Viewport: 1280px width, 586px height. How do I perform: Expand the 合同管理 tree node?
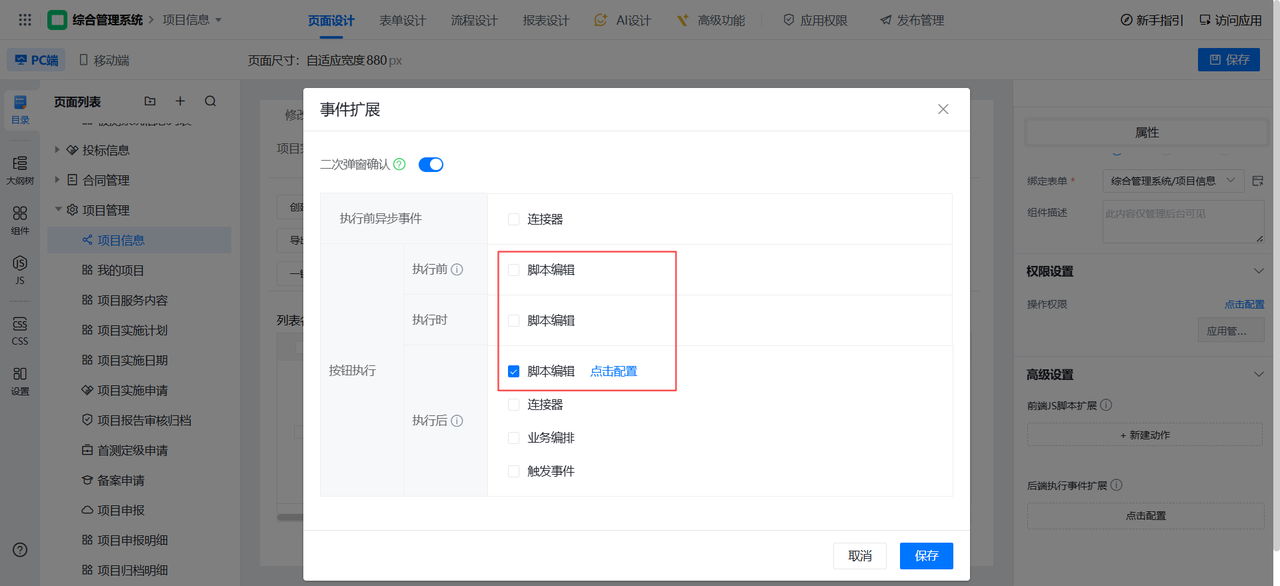[58, 180]
